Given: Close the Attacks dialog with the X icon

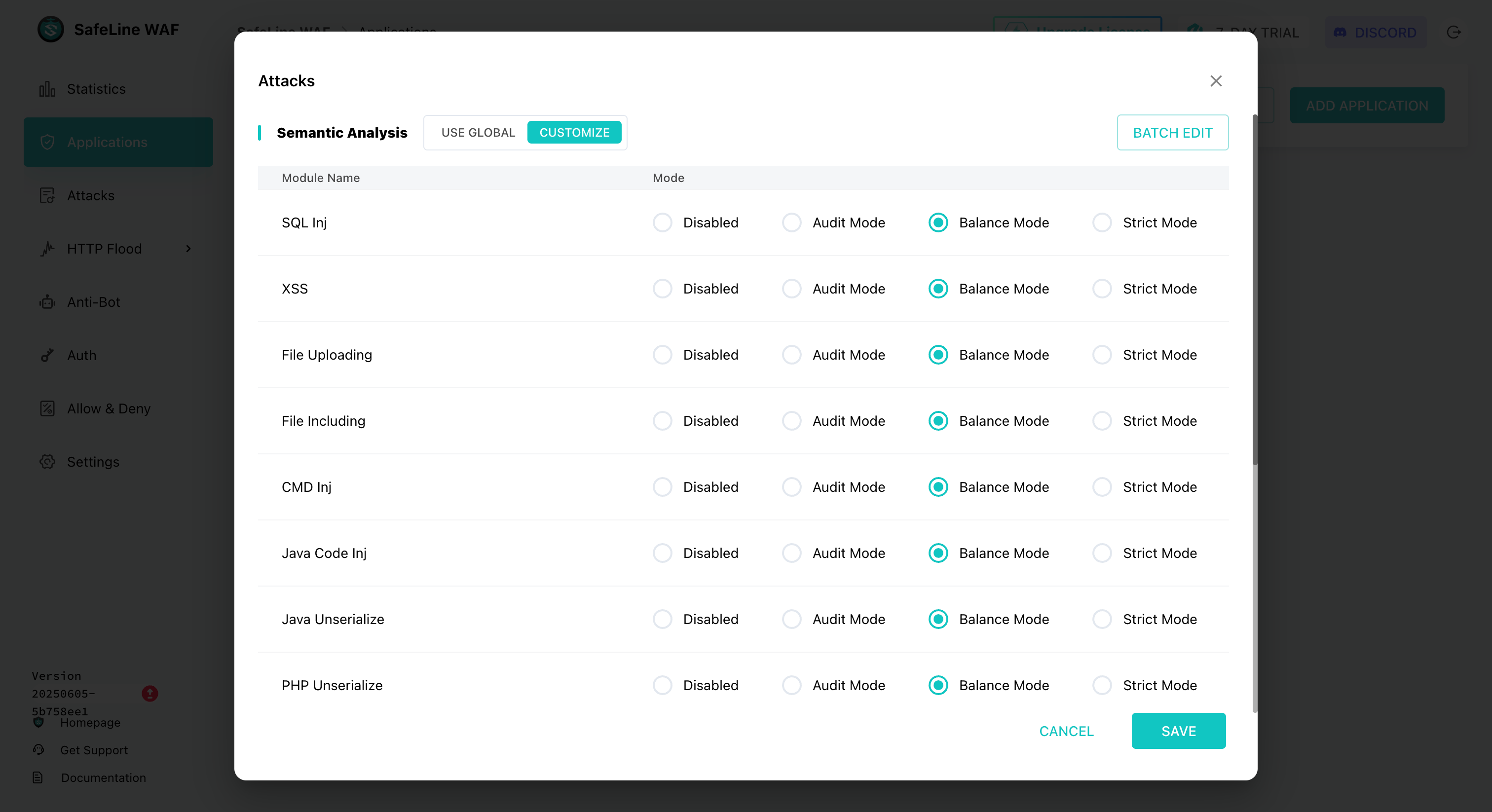Looking at the screenshot, I should pos(1216,80).
